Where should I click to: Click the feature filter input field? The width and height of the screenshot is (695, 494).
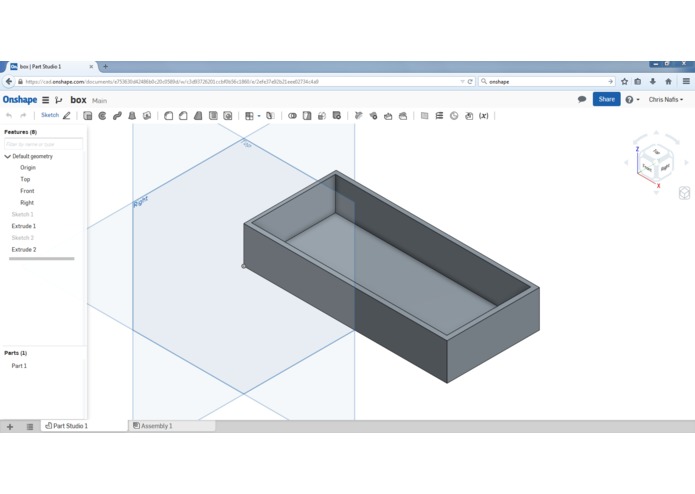pos(43,144)
